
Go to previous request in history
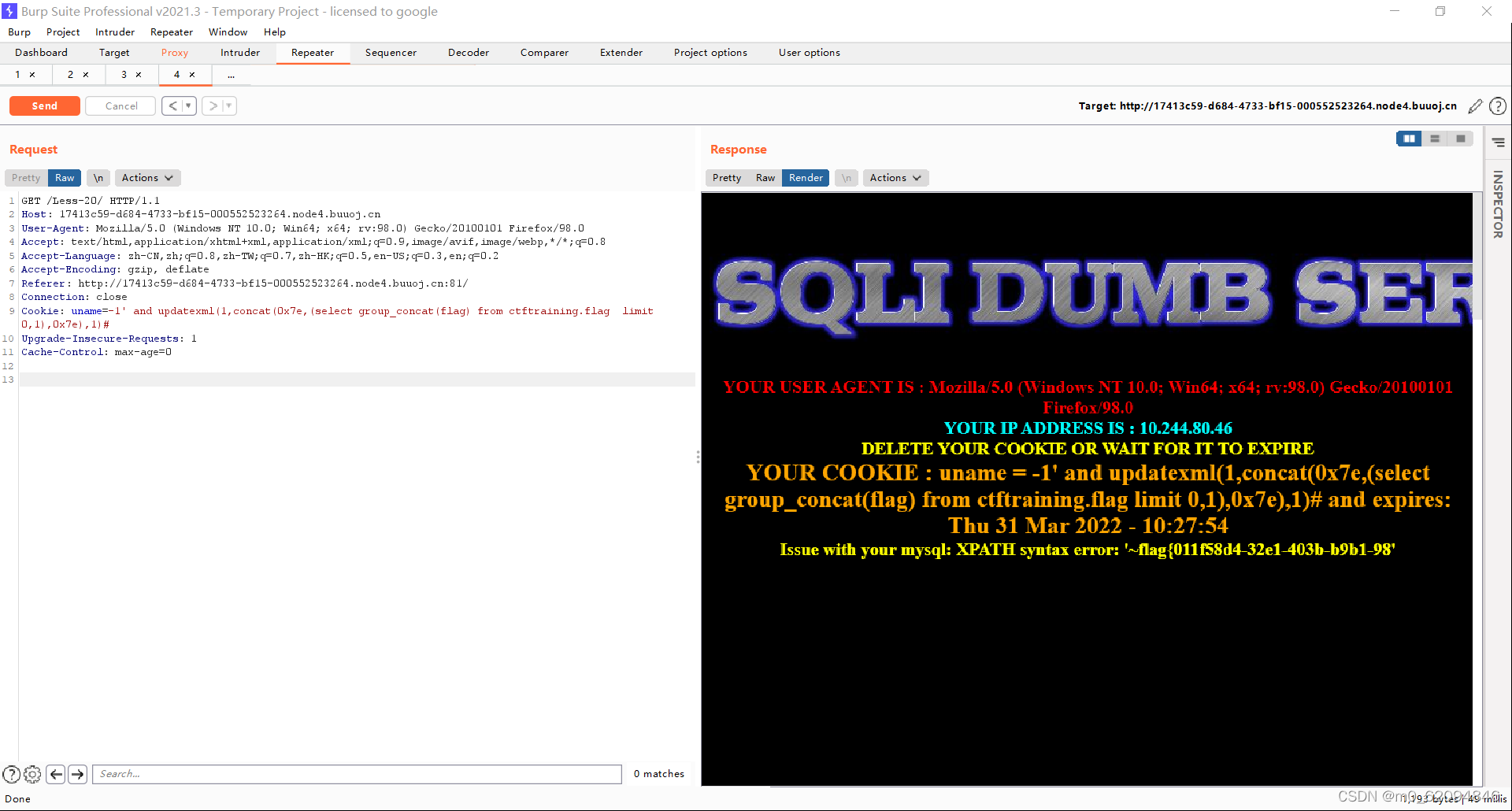coord(172,106)
